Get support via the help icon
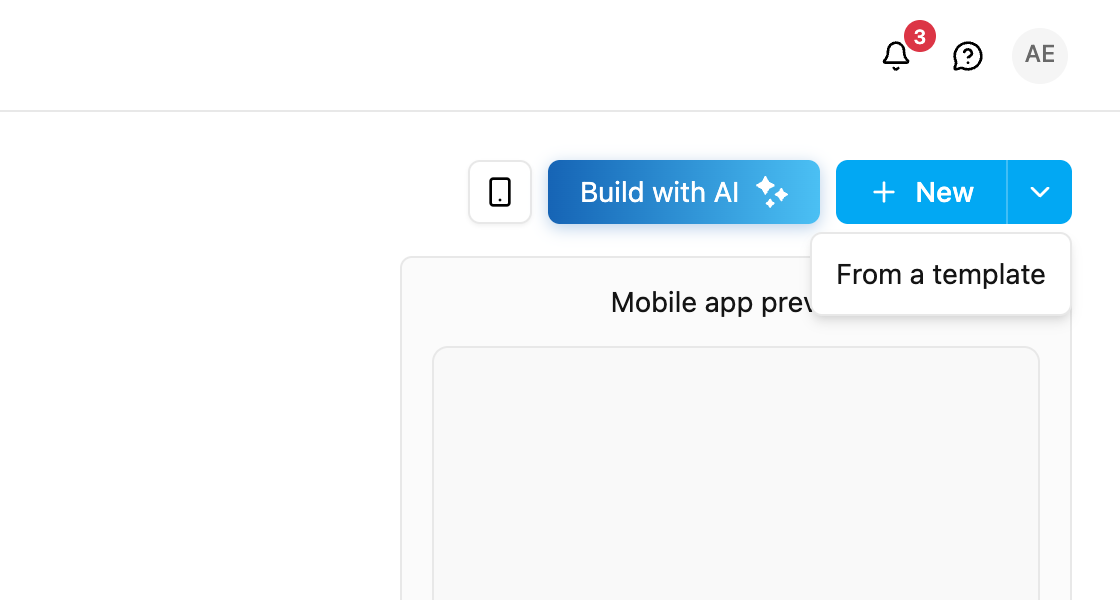Viewport: 1120px width, 600px height. click(968, 56)
